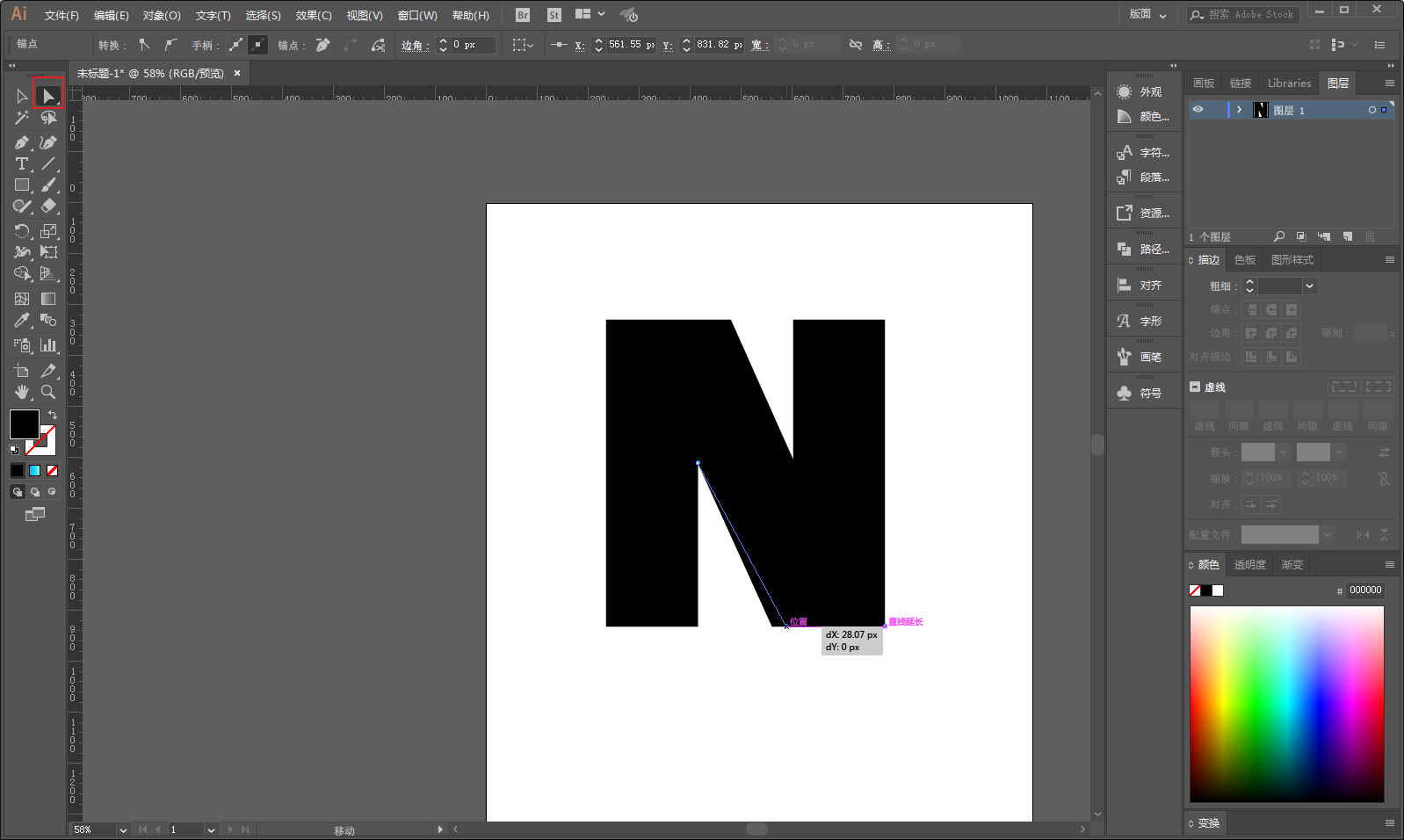The width and height of the screenshot is (1404, 840).
Task: Select the Gradient tool
Action: (48, 299)
